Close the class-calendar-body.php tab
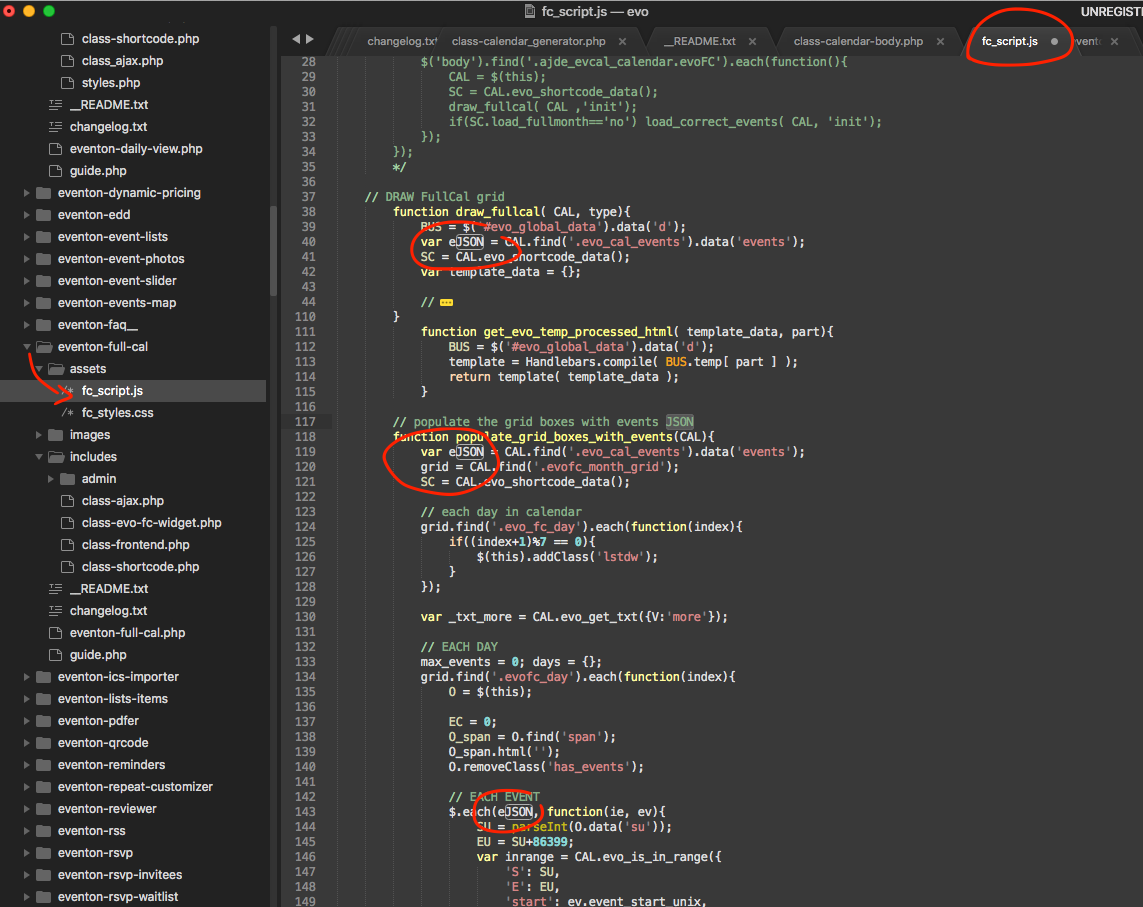This screenshot has height=907, width=1143. [x=942, y=41]
